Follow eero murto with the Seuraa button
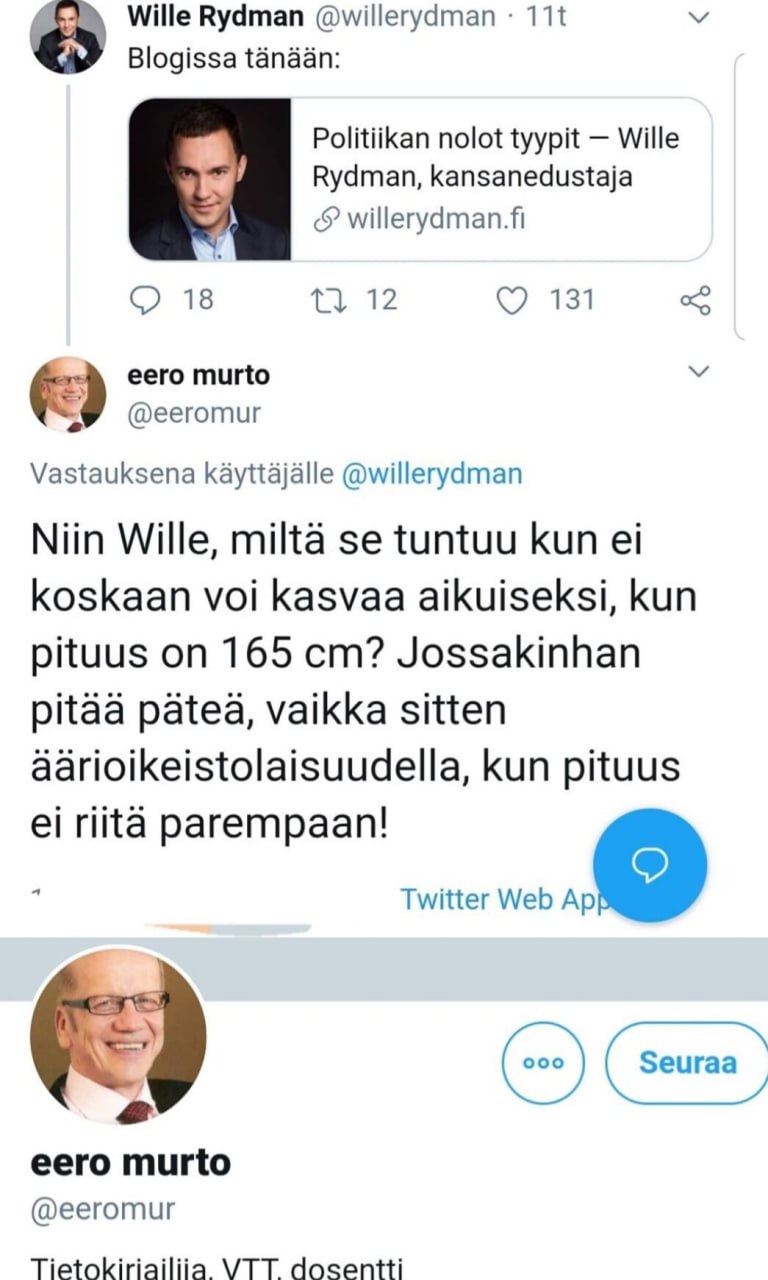This screenshot has height=1280, width=768. click(687, 1062)
